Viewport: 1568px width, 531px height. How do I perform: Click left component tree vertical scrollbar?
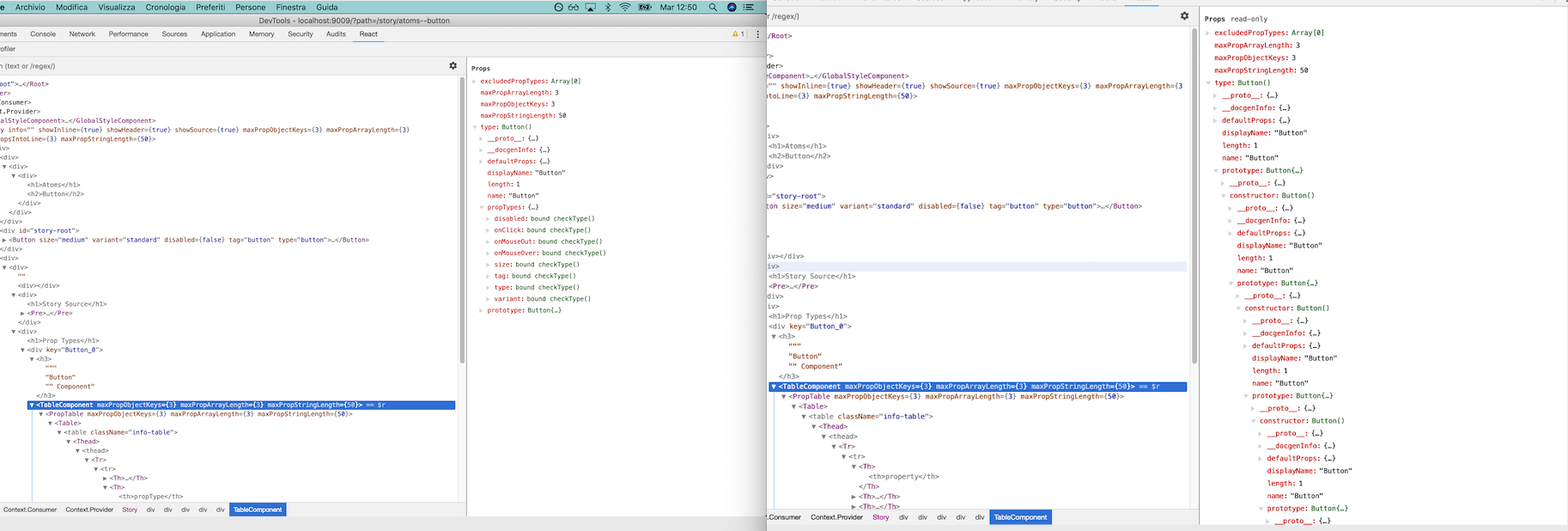(462, 221)
